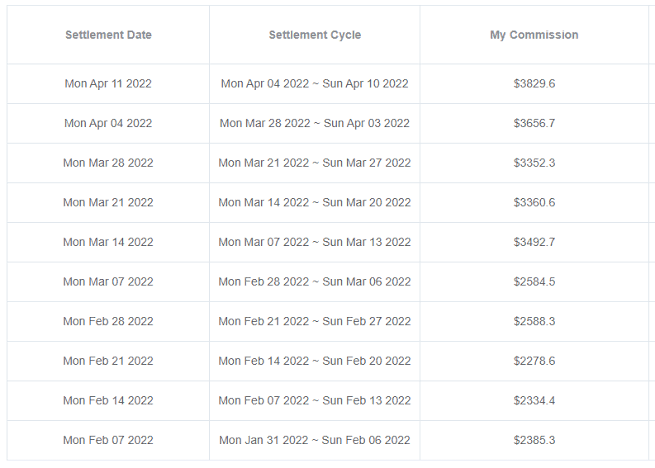Click the $3352.3 commission value
This screenshot has width=655, height=468.
click(x=534, y=163)
